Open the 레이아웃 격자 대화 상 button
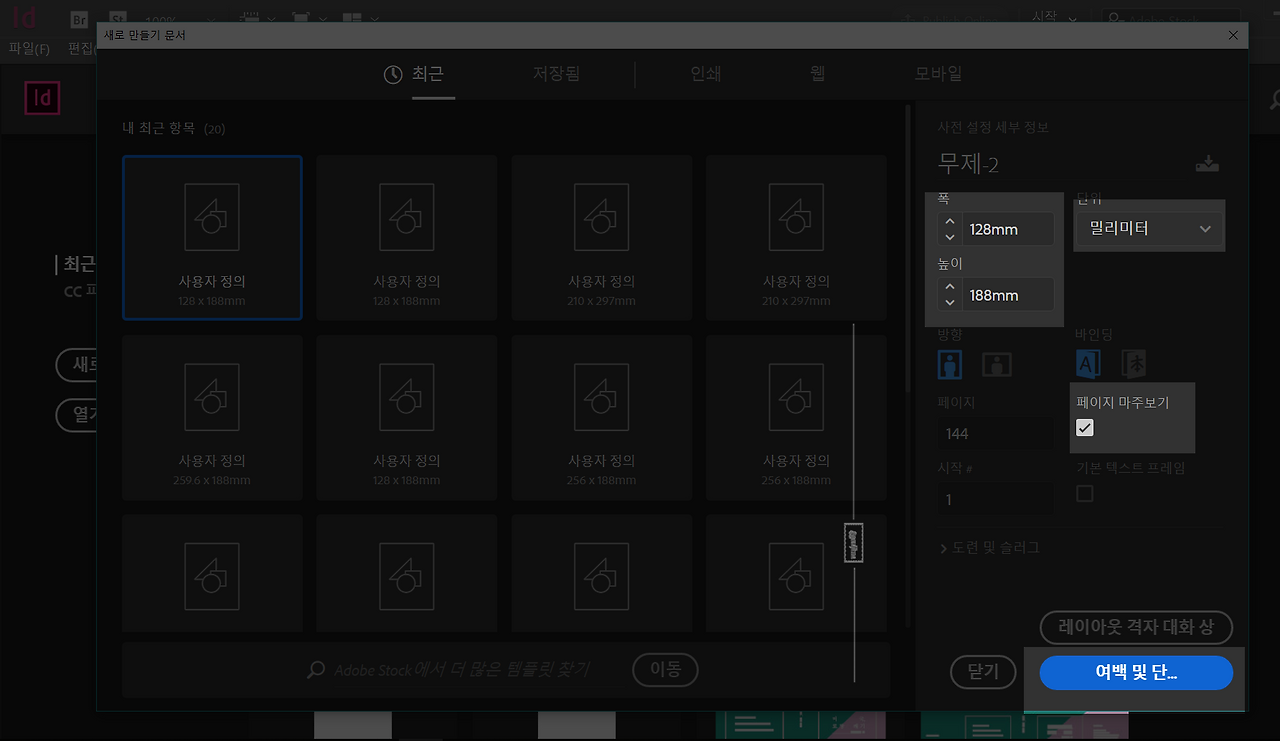The width and height of the screenshot is (1280, 741). point(1136,627)
